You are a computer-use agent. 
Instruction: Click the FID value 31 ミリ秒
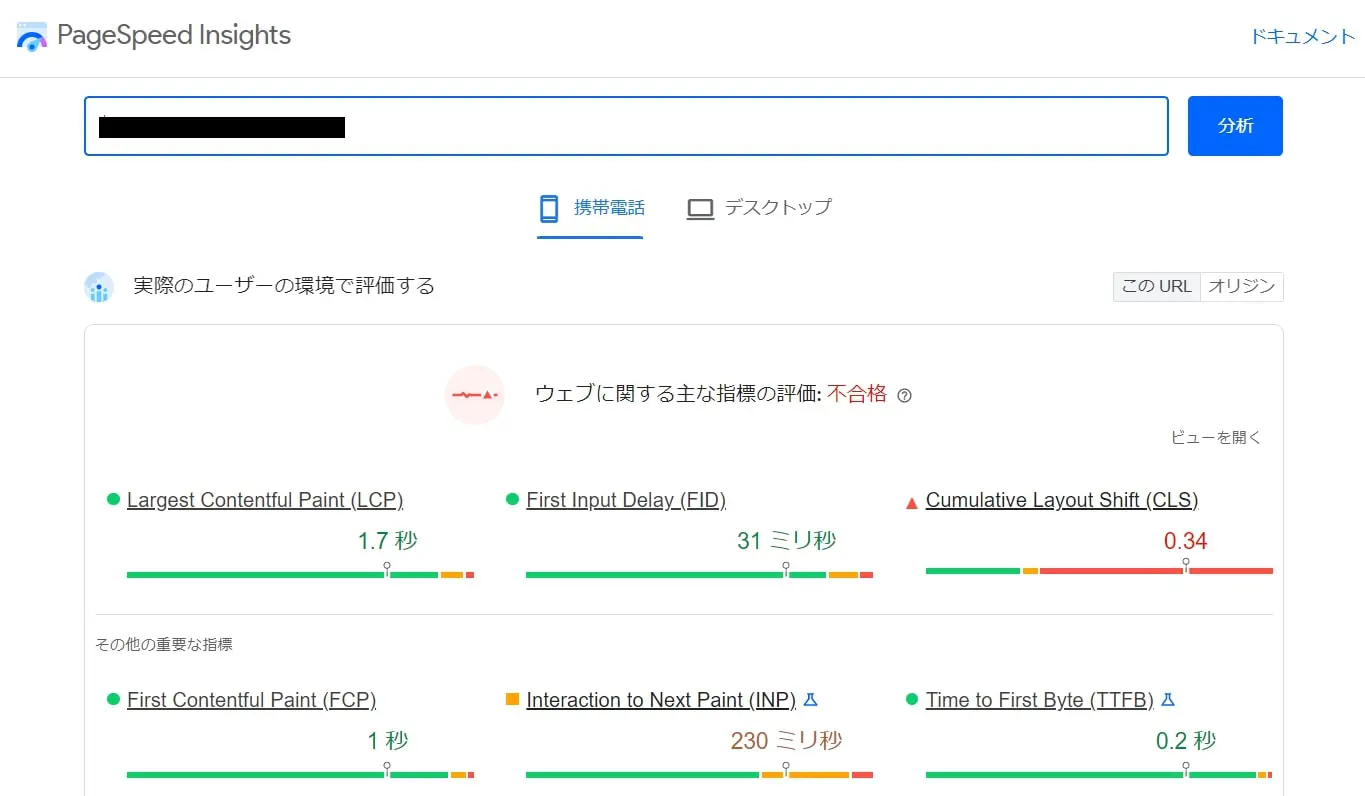(787, 541)
